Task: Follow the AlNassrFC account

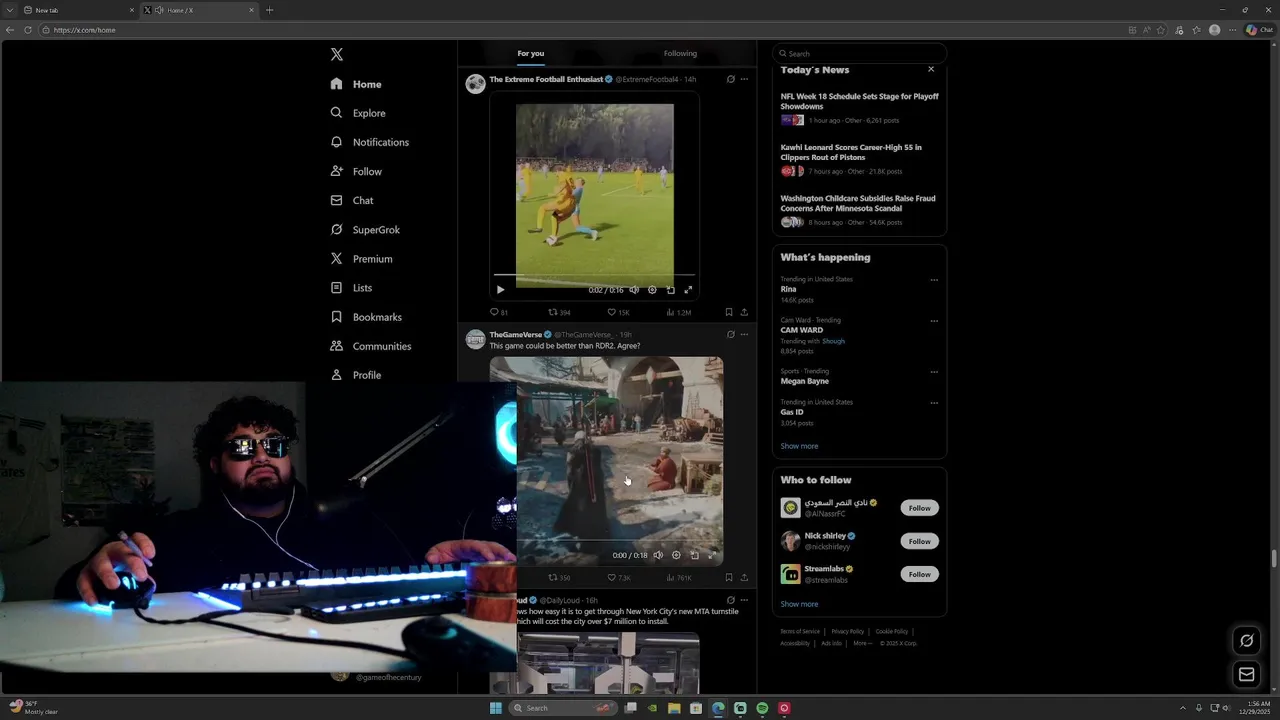Action: coord(919,508)
